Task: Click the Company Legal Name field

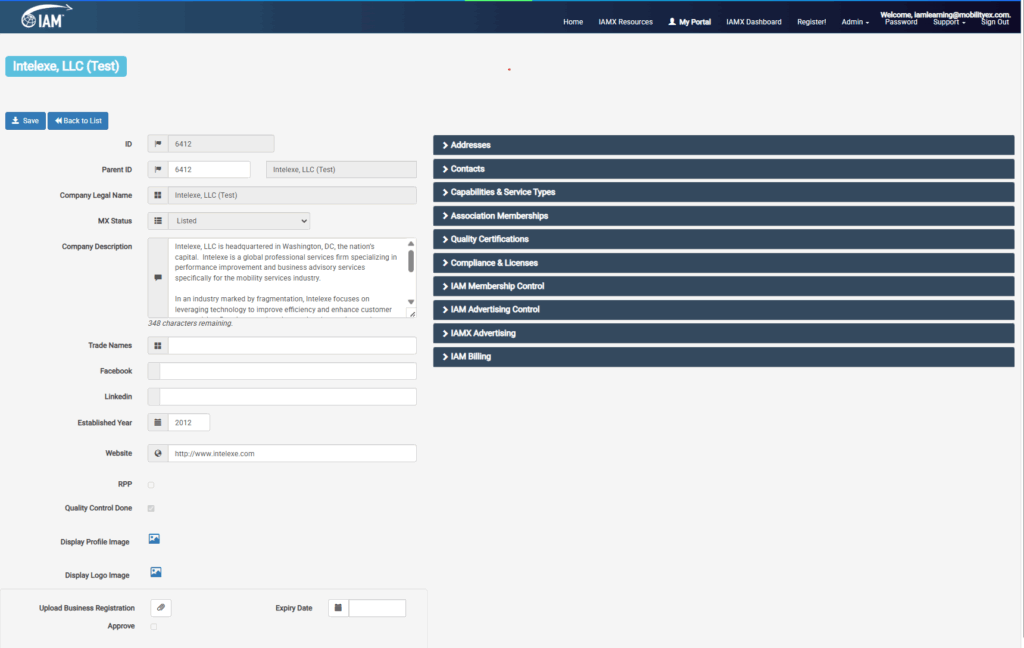Action: coord(292,195)
